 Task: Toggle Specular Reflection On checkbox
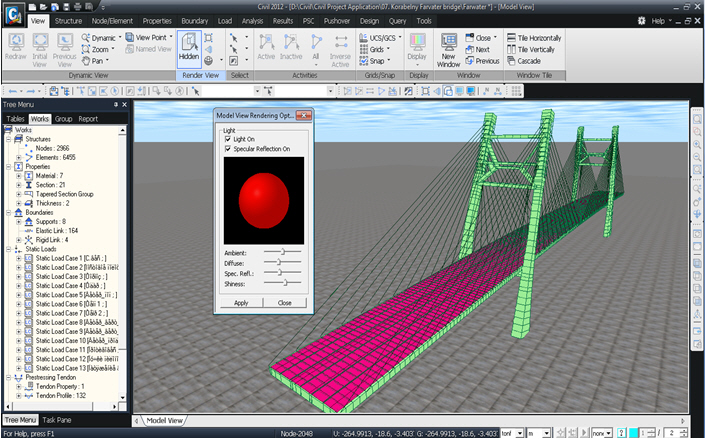228,149
